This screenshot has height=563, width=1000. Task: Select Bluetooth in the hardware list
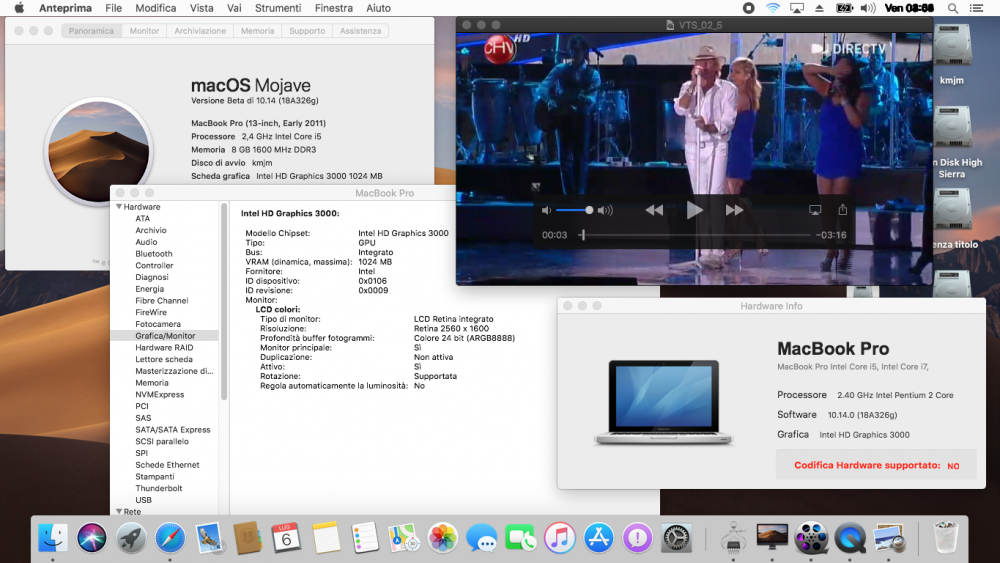pyautogui.click(x=154, y=254)
